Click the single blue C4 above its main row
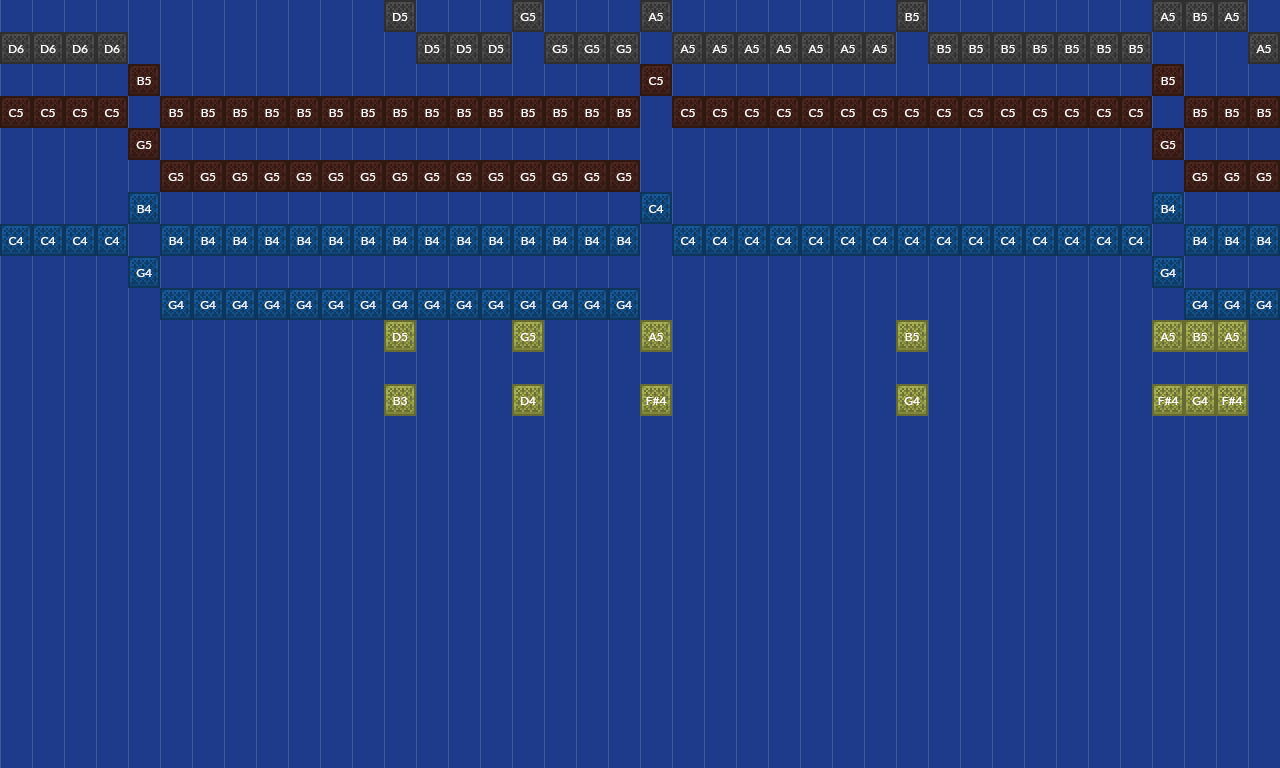 (x=656, y=208)
